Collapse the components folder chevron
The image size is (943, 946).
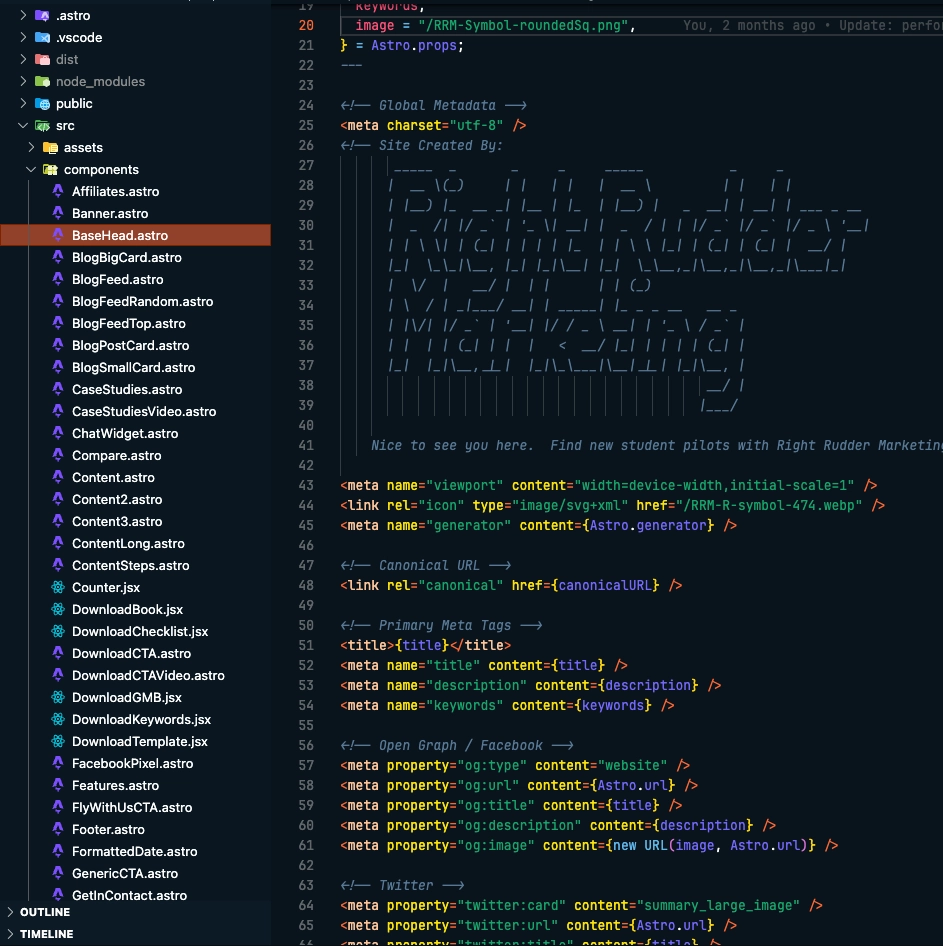[x=31, y=170]
